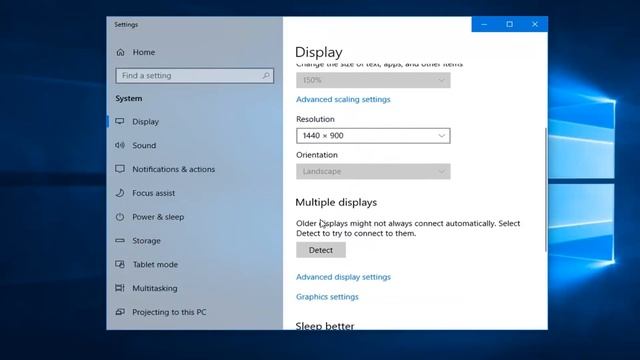Image resolution: width=640 pixels, height=360 pixels.
Task: Click the Storage drive icon
Action: pos(120,240)
